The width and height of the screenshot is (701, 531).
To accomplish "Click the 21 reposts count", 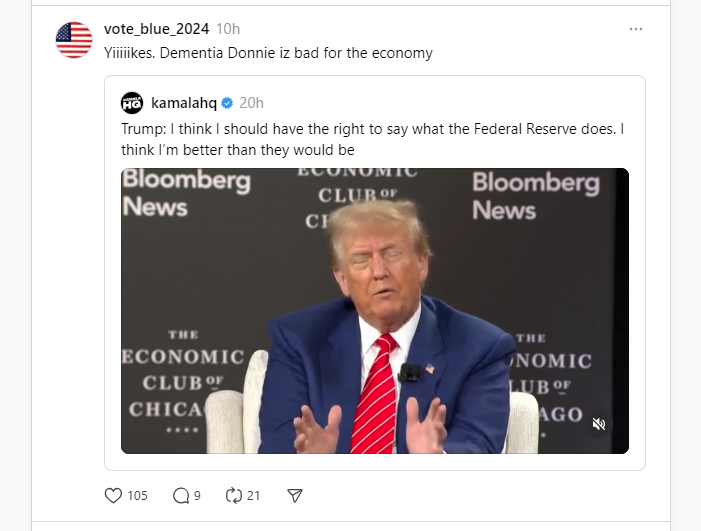I will (x=254, y=495).
